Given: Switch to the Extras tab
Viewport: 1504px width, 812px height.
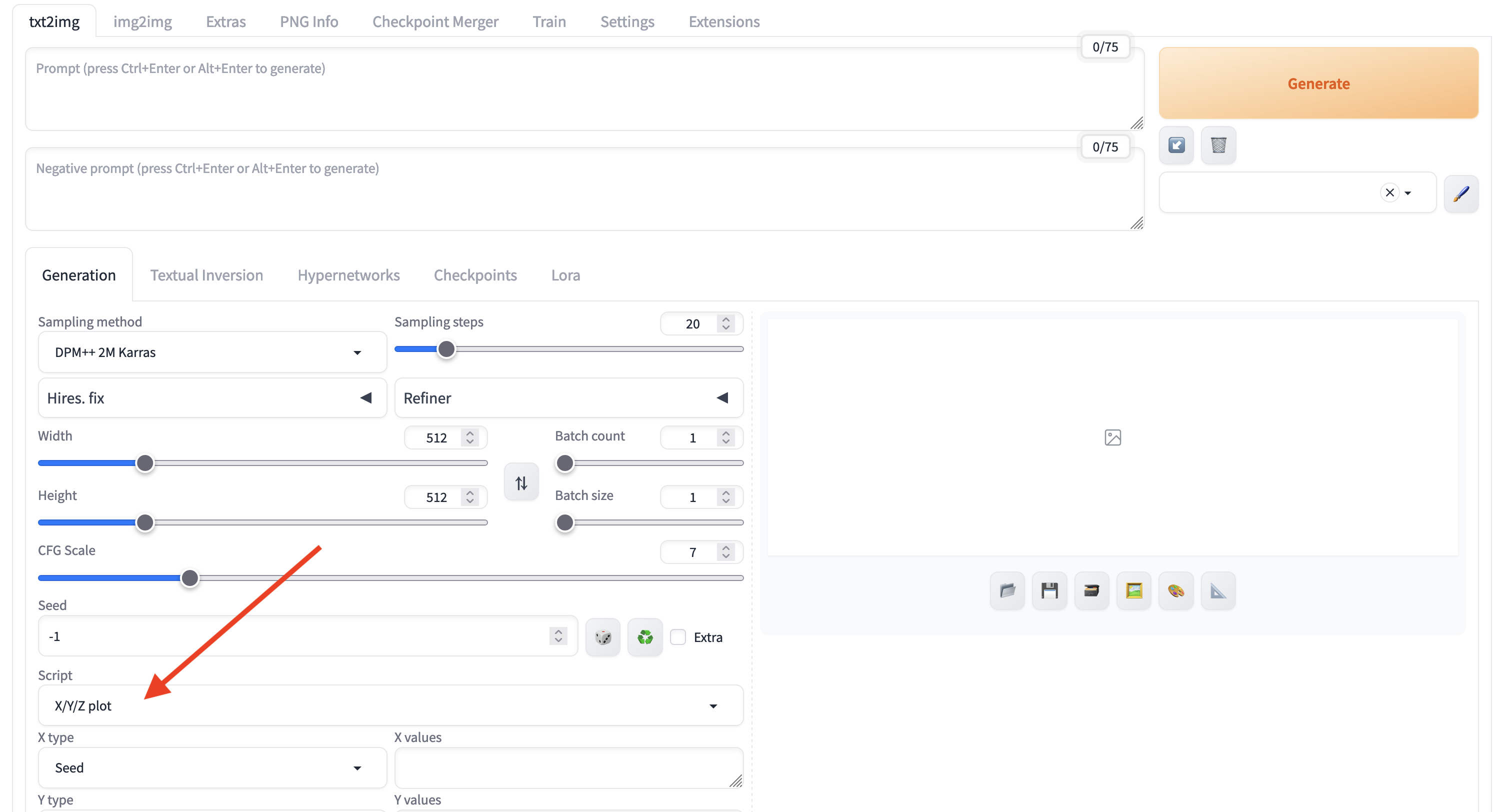Looking at the screenshot, I should (225, 21).
